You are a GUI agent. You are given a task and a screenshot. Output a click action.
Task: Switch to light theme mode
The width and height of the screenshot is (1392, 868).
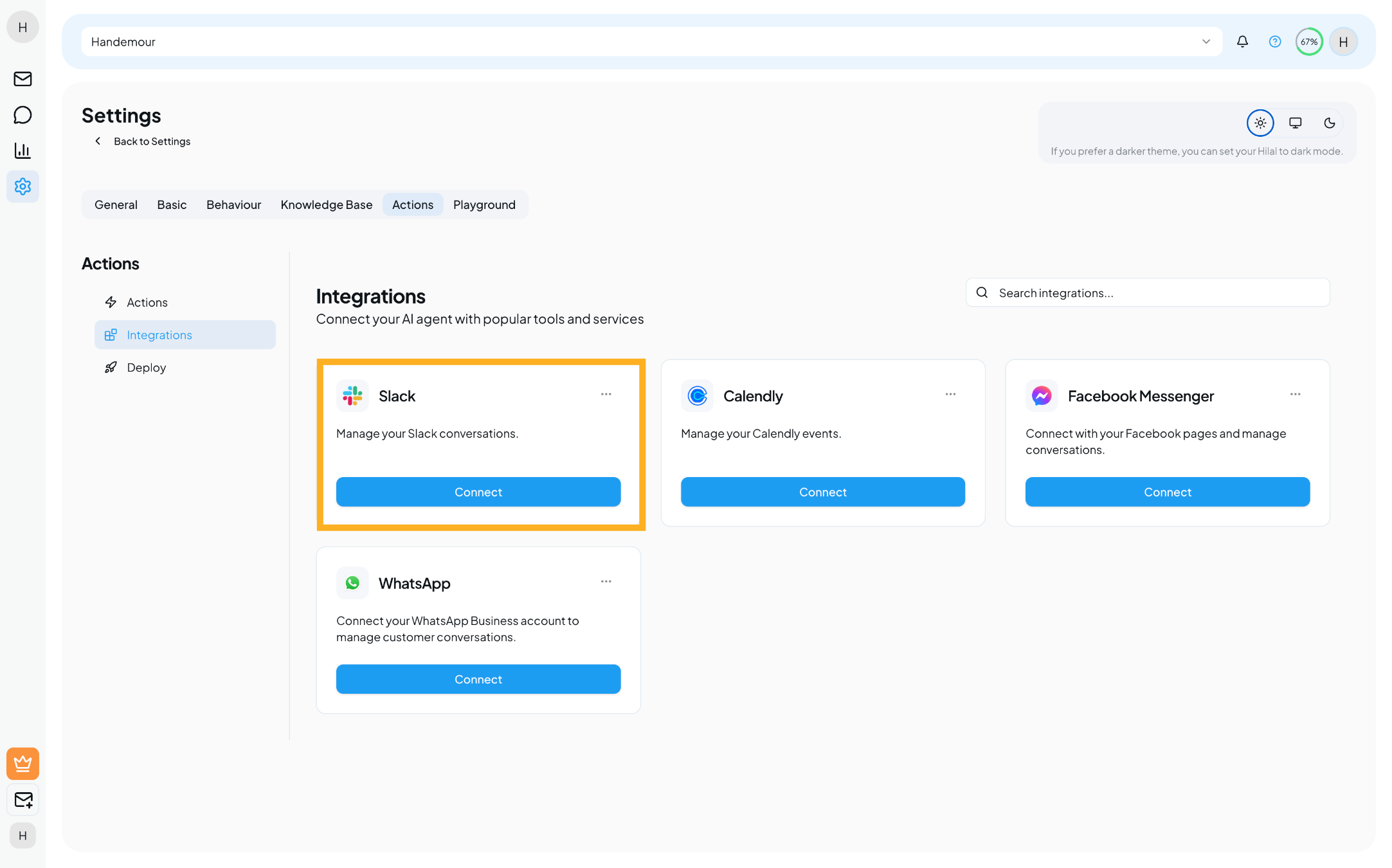point(1260,123)
